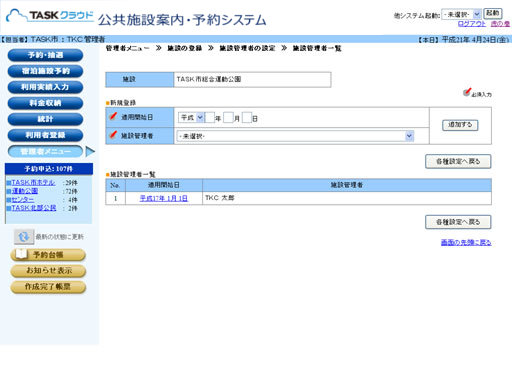
Task: Click the lower 各種設定へ戻る button
Action: tap(458, 222)
